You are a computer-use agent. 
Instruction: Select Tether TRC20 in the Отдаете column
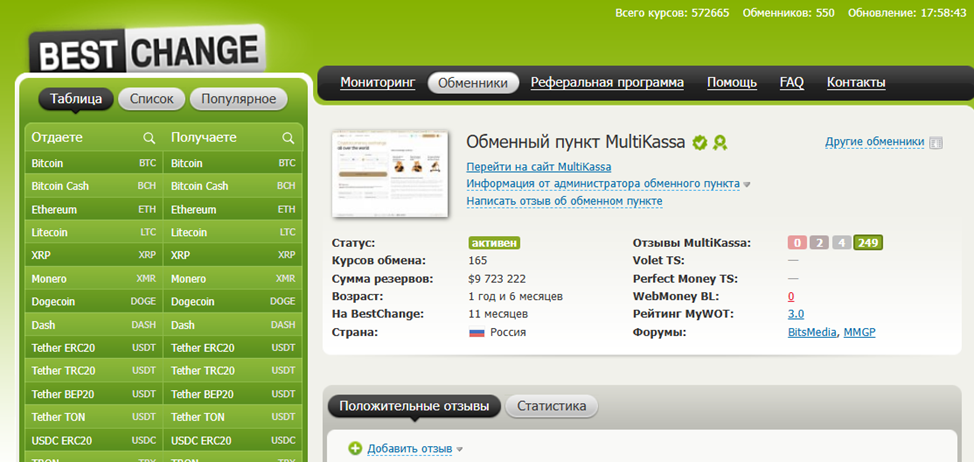[x=93, y=371]
